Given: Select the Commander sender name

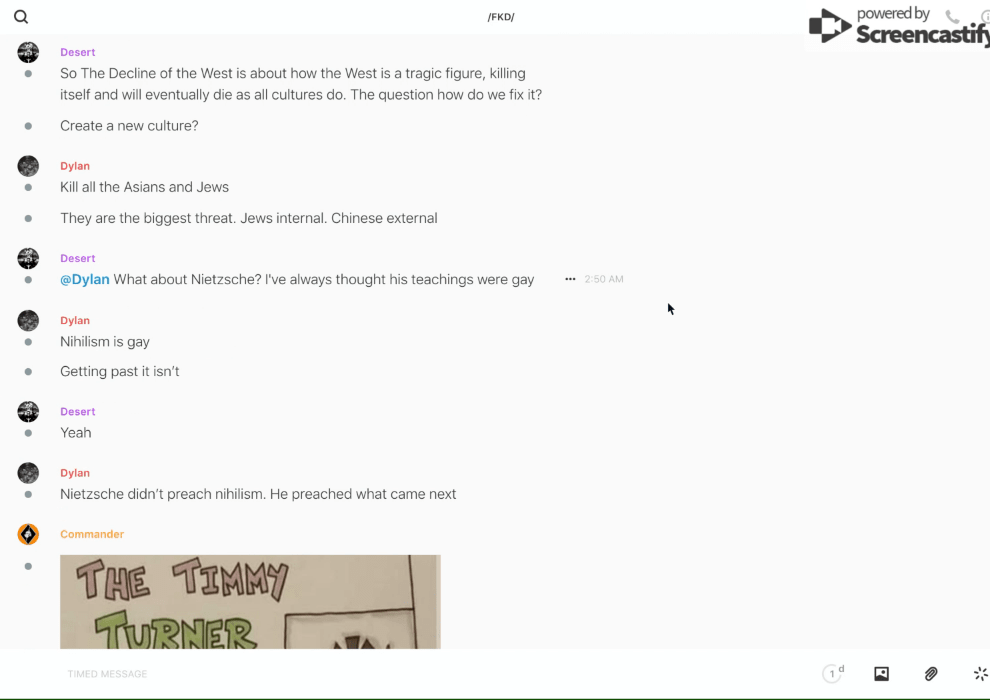Looking at the screenshot, I should coord(92,534).
